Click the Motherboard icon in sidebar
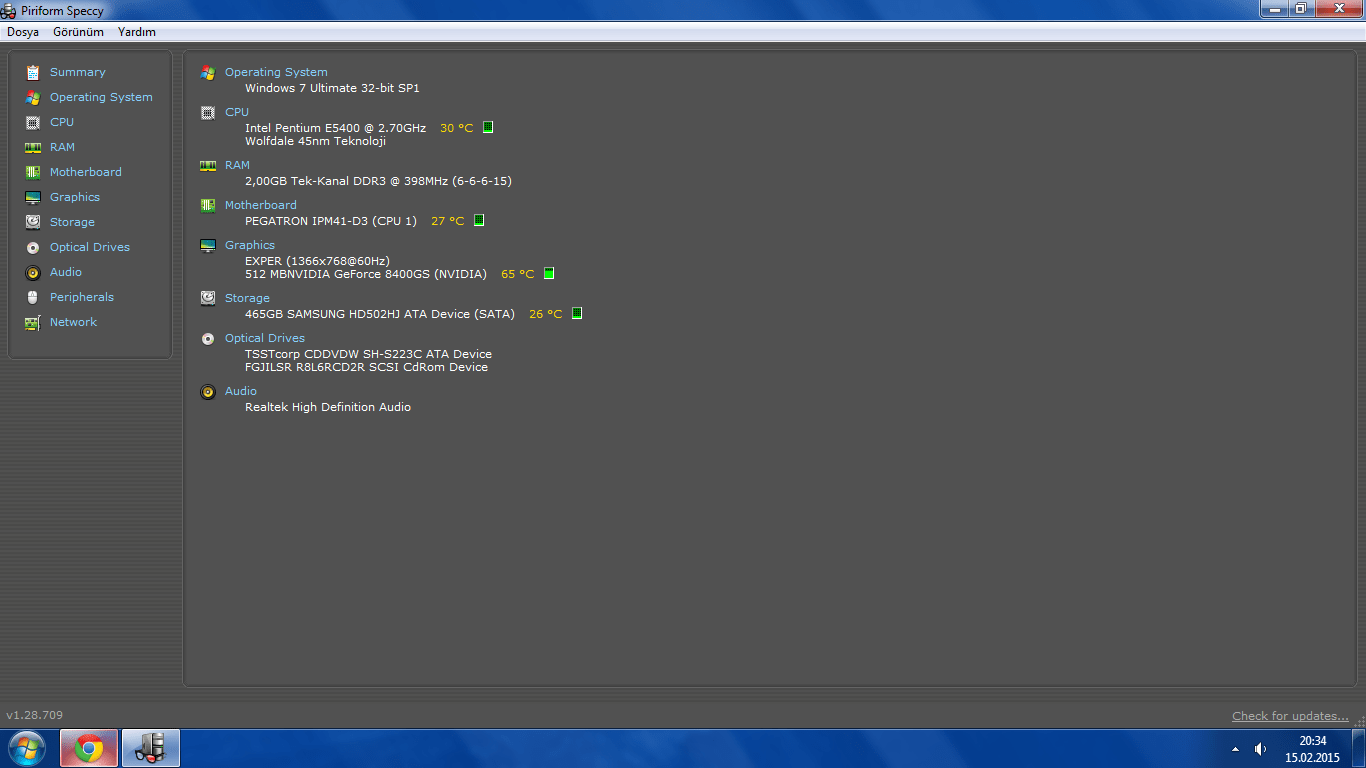Image resolution: width=1366 pixels, height=768 pixels. click(x=33, y=172)
